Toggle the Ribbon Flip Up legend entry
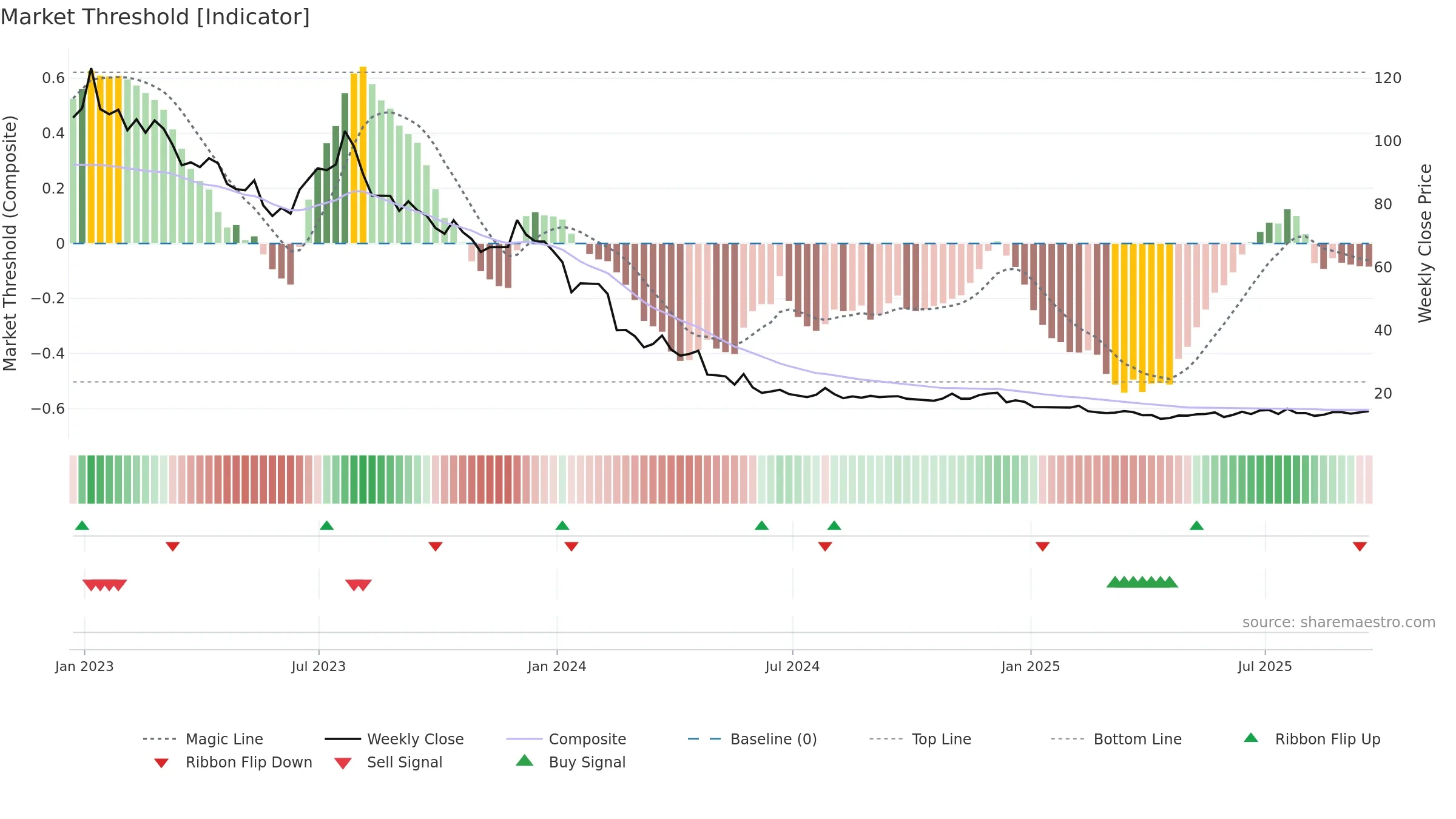Screen dimensions: 1456x819 (x=1312, y=739)
